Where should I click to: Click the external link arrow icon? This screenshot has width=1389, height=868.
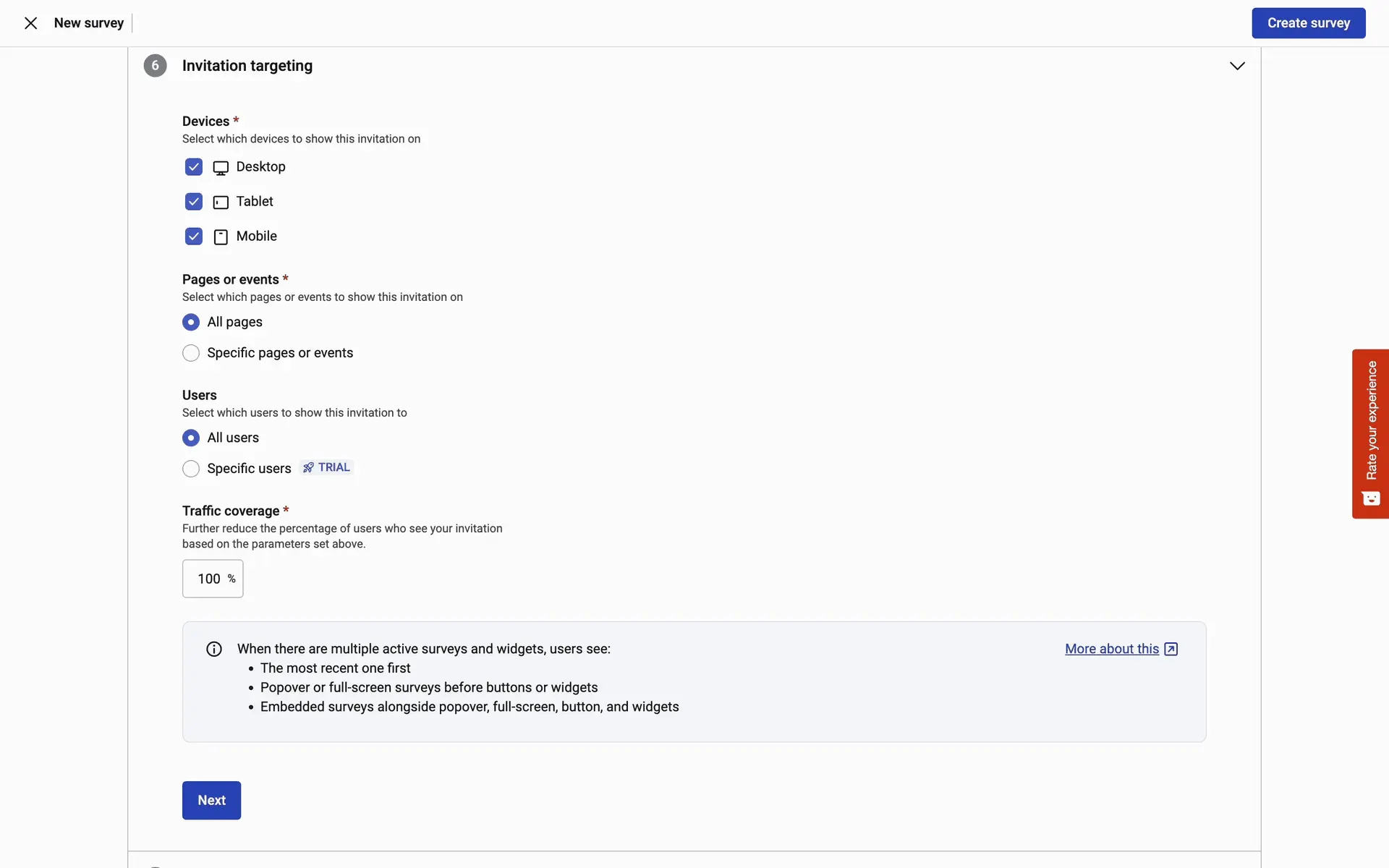point(1171,650)
